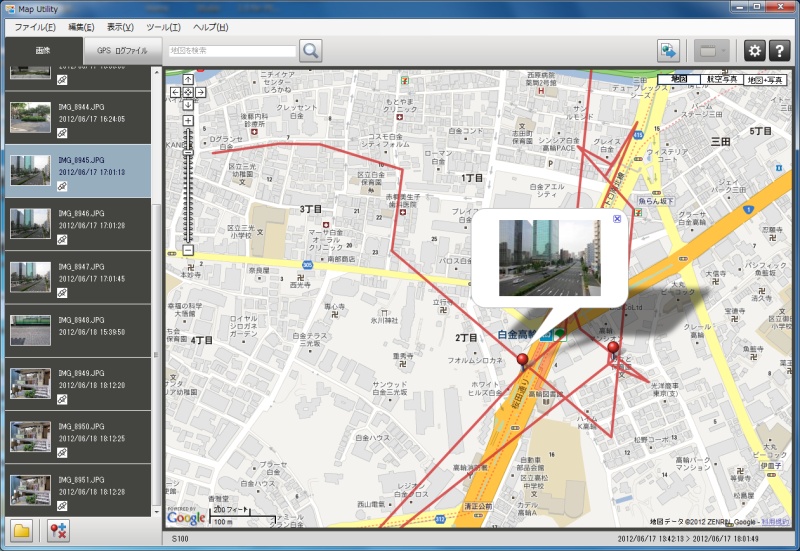800x551 pixels.
Task: Click the map zoom slider handle
Action: point(188,152)
